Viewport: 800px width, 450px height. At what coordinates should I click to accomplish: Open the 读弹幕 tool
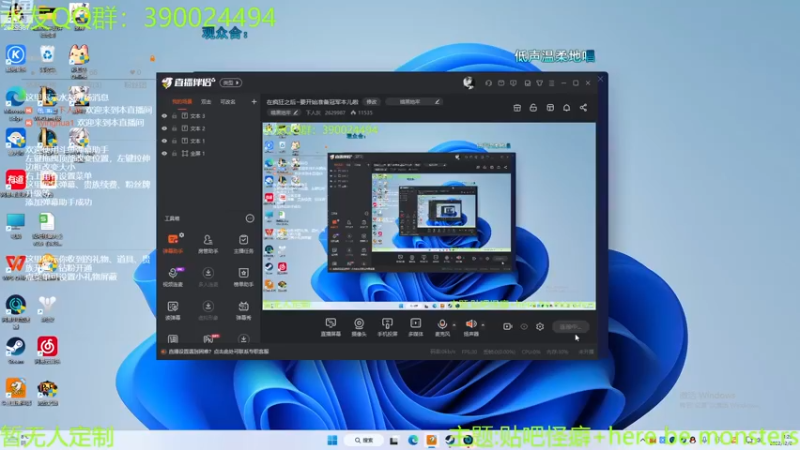[x=173, y=310]
